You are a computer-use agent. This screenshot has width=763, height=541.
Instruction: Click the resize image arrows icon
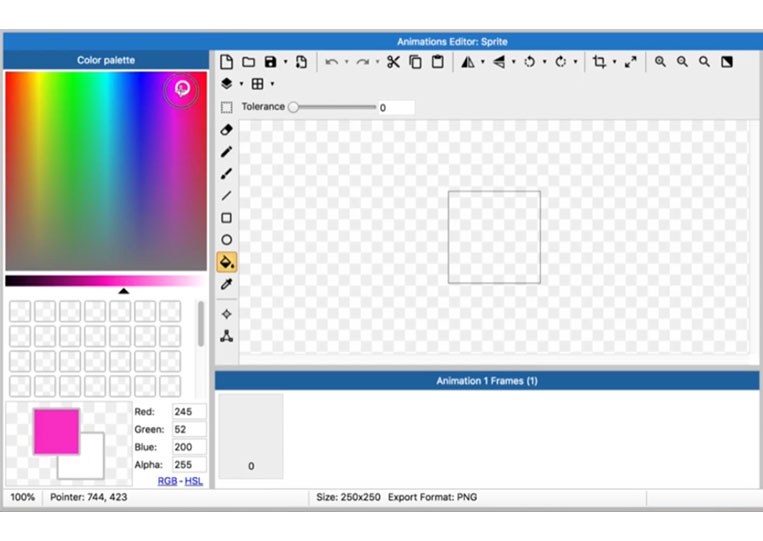pyautogui.click(x=631, y=62)
